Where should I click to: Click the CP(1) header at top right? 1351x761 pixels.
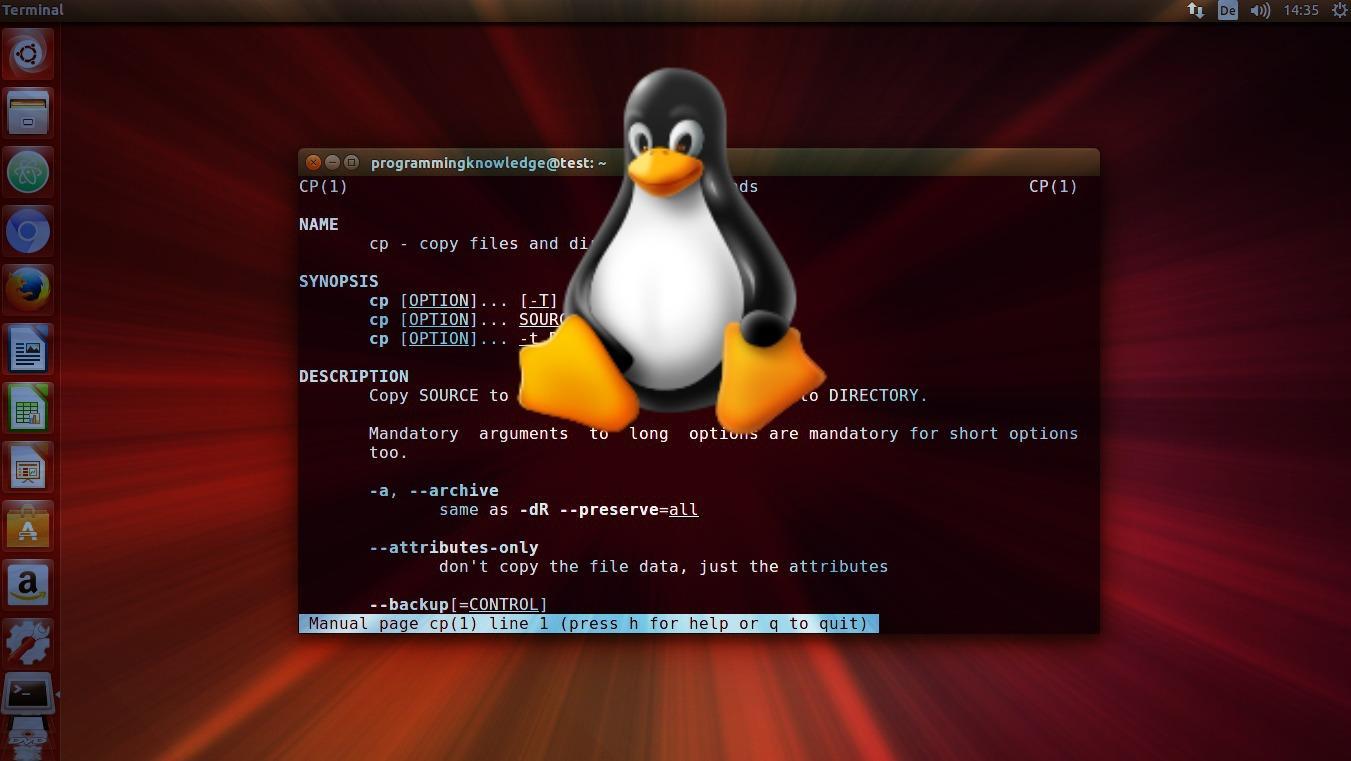[1053, 186]
